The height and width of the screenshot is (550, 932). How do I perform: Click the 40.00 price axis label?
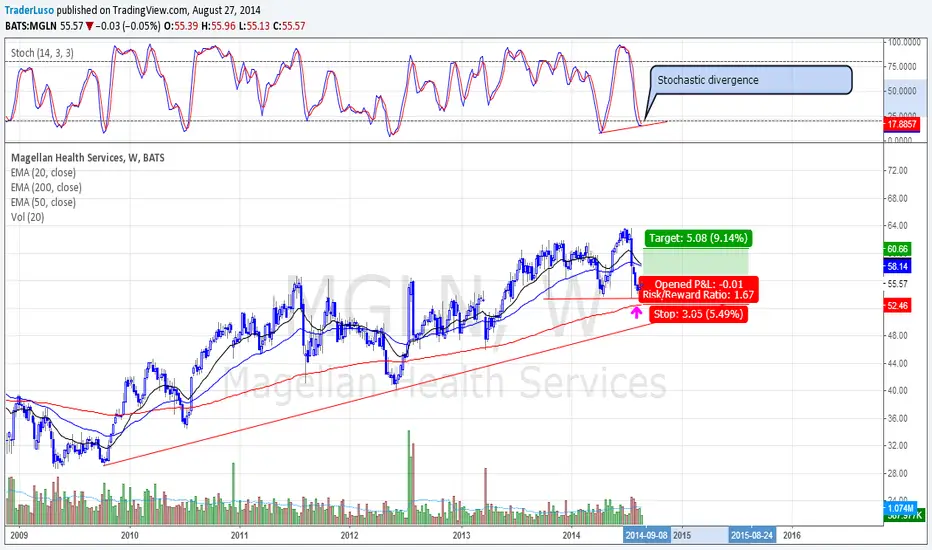click(898, 391)
